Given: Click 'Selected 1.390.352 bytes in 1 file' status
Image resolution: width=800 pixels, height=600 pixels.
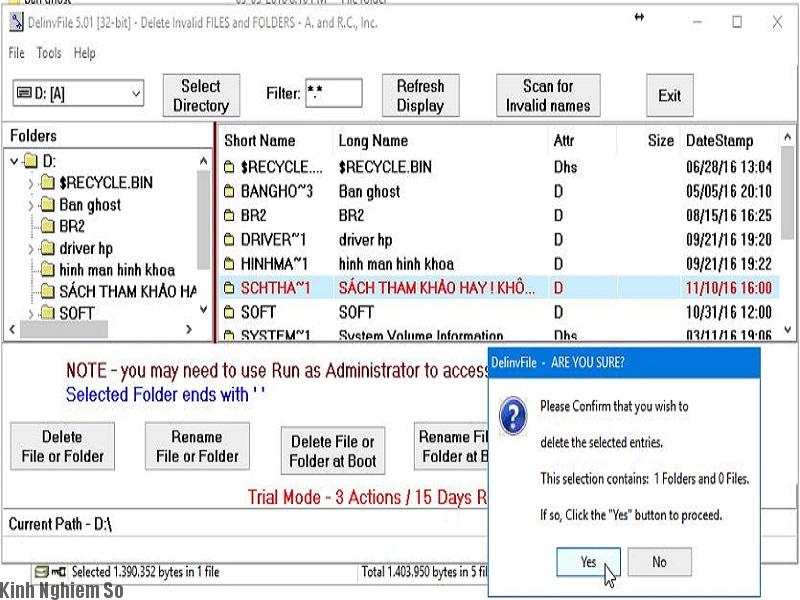Looking at the screenshot, I should (145, 572).
